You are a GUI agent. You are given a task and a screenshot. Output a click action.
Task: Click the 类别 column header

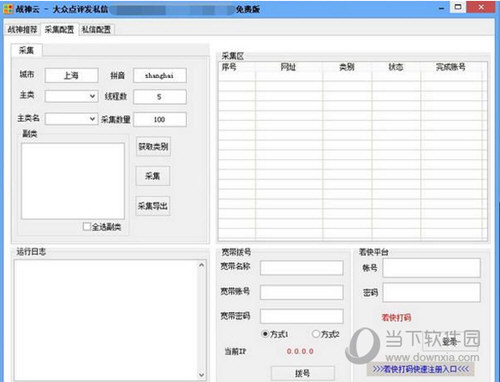(347, 67)
